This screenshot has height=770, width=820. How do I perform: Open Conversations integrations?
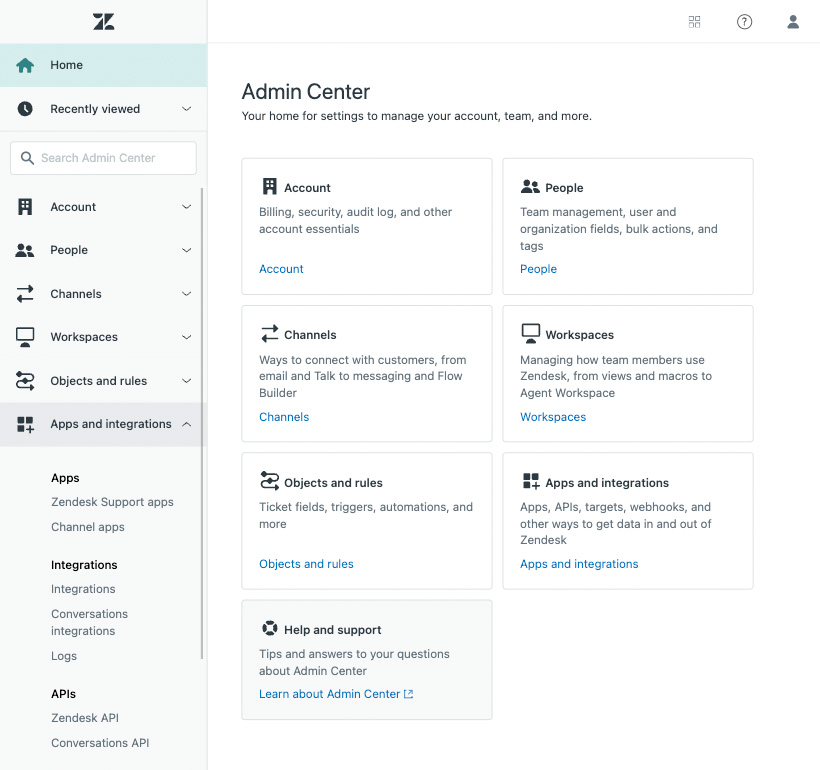tap(89, 622)
